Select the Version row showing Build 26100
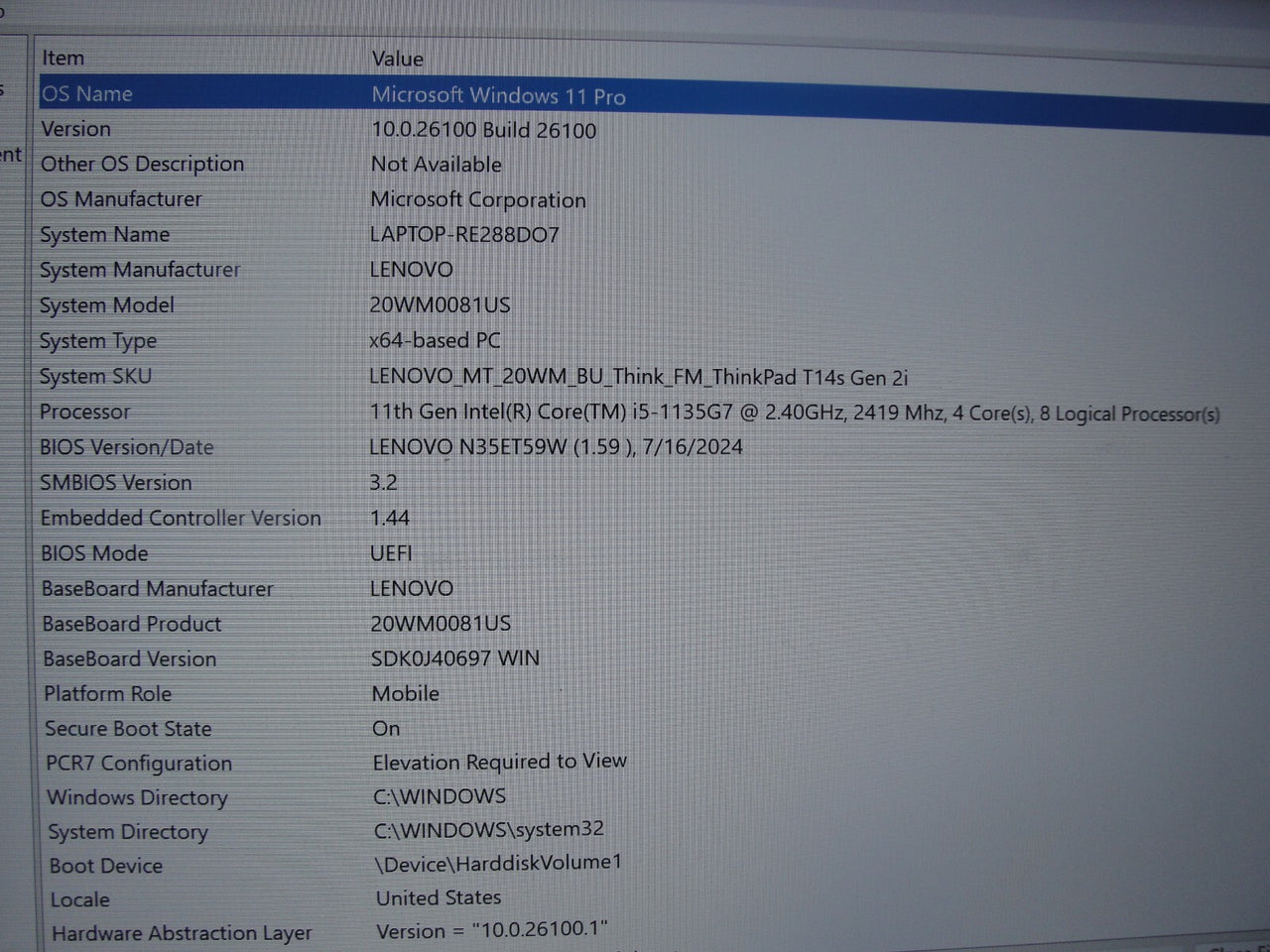Viewport: 1270px width, 952px height. [x=76, y=129]
